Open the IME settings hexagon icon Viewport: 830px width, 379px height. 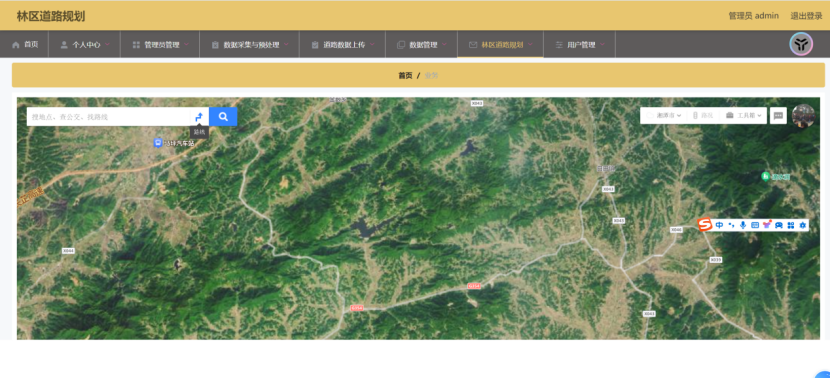(802, 225)
